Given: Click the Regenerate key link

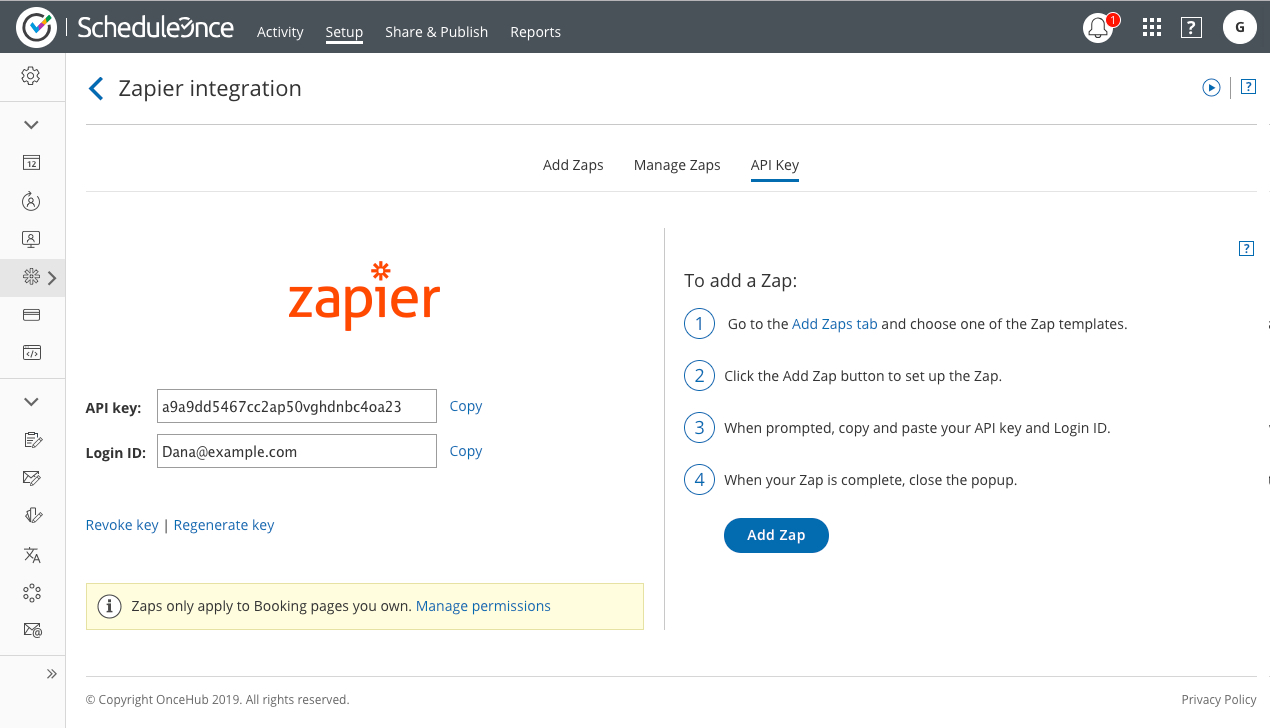Looking at the screenshot, I should point(224,525).
